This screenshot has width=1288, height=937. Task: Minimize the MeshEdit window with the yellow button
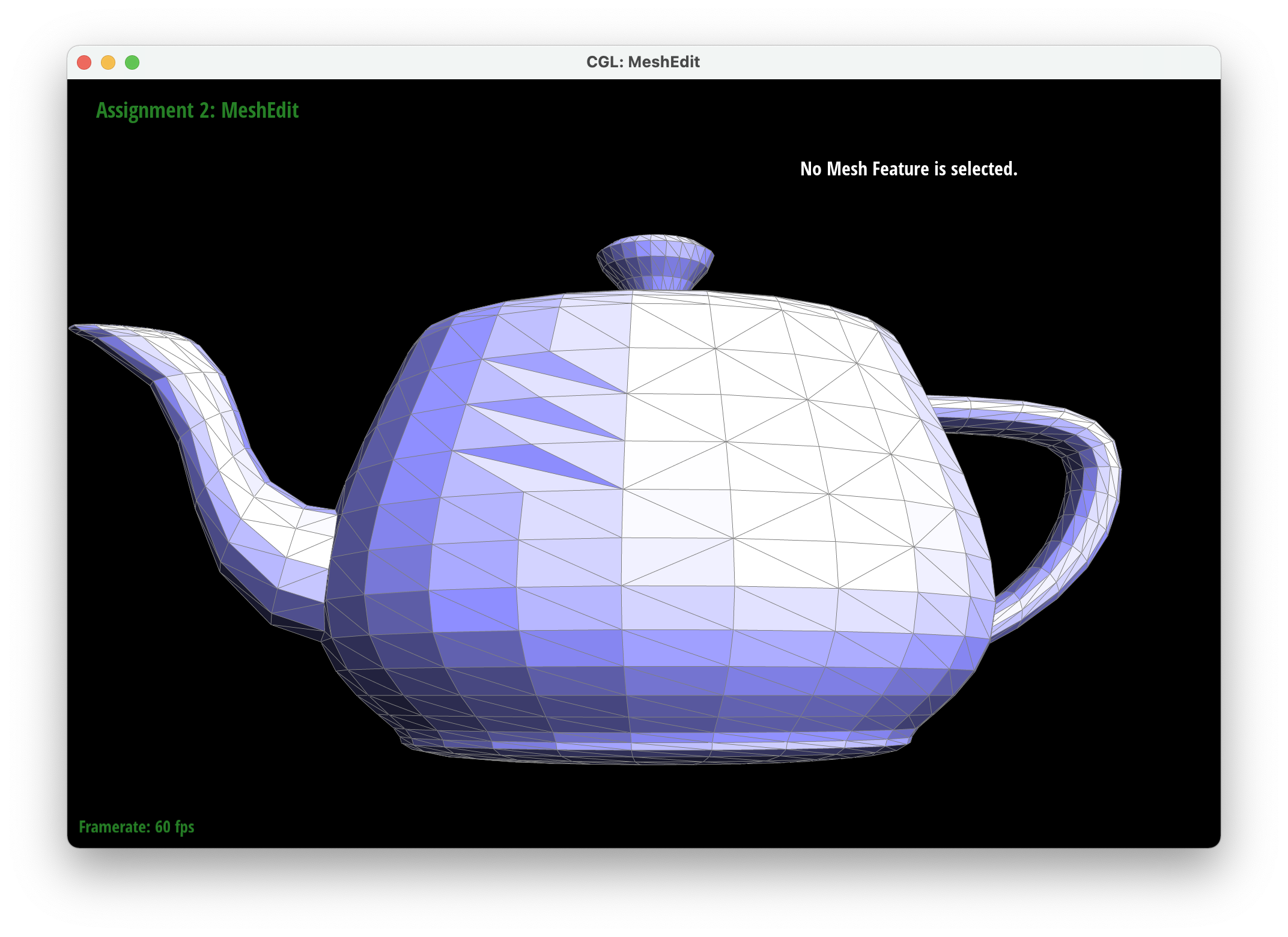pos(108,62)
